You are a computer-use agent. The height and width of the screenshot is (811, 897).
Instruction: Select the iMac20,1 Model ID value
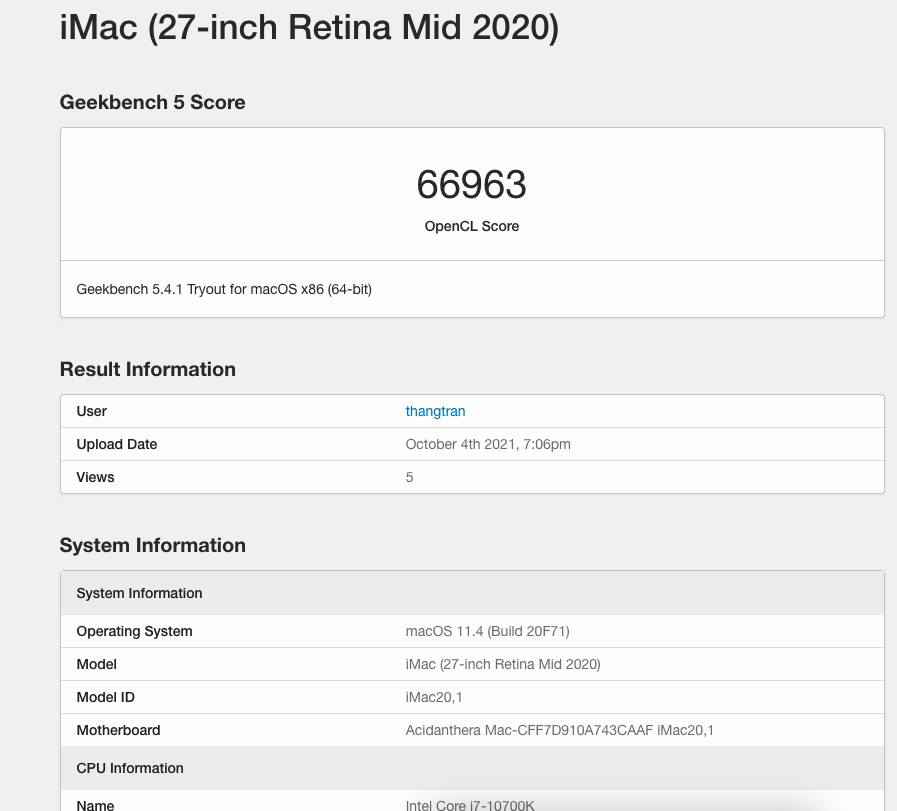click(x=434, y=697)
